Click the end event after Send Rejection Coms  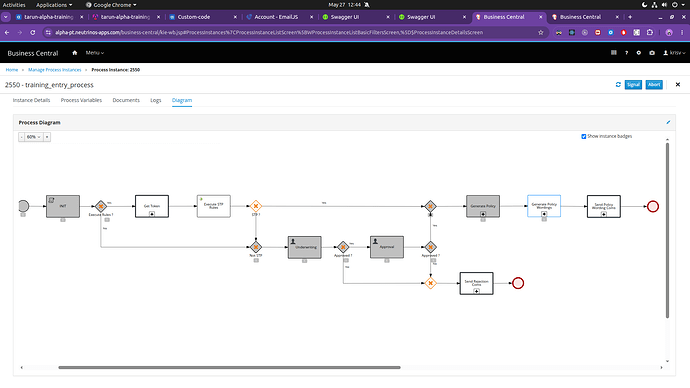coord(518,283)
